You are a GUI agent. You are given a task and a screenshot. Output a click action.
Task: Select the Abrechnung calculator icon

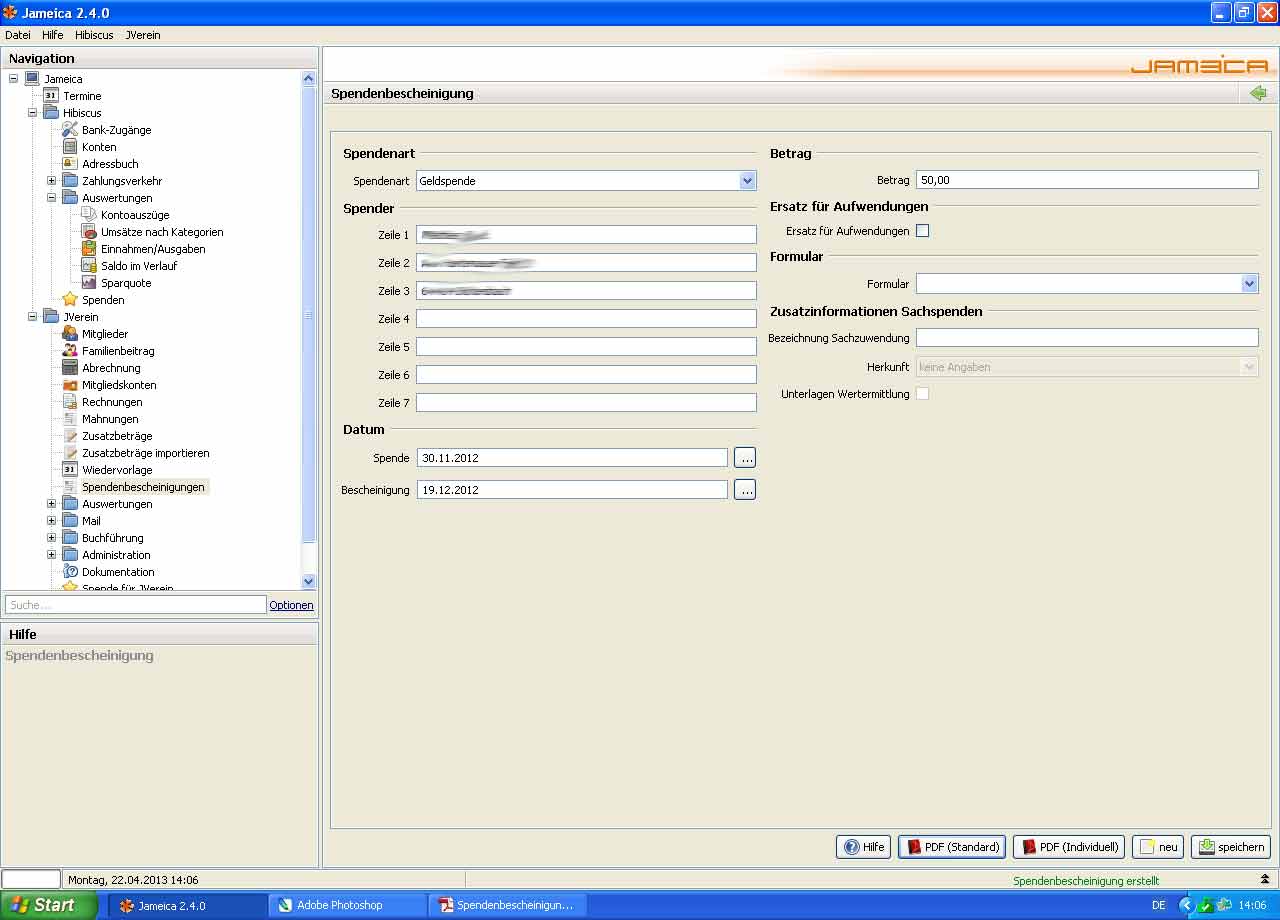point(70,368)
